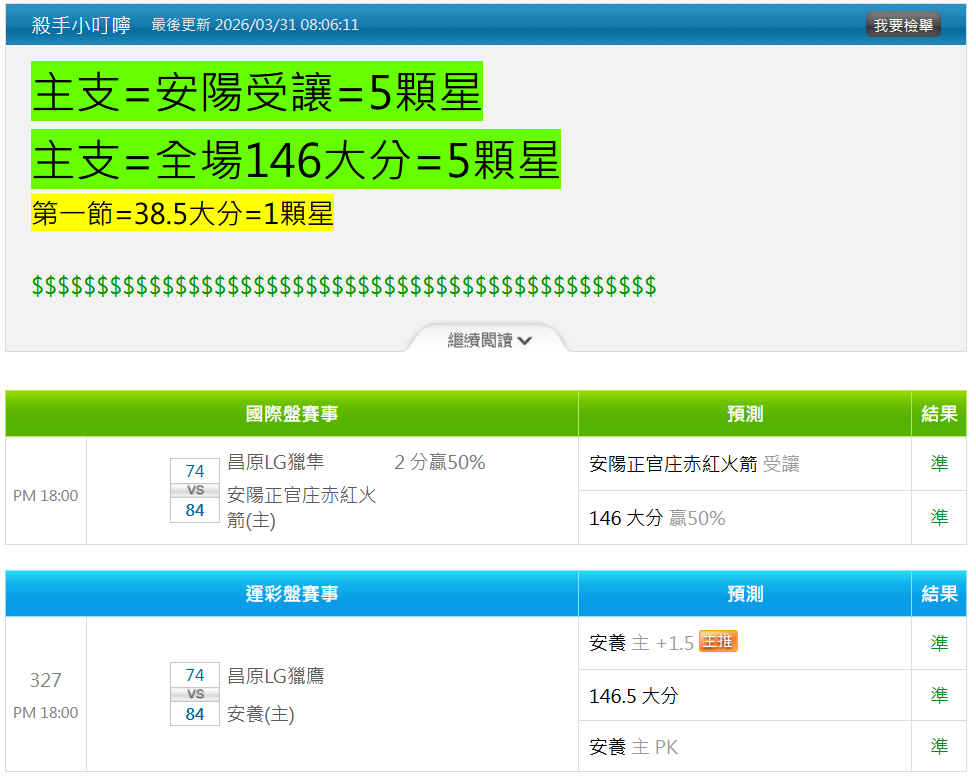The height and width of the screenshot is (781, 976).
Task: Click game number 327
Action: point(46,680)
